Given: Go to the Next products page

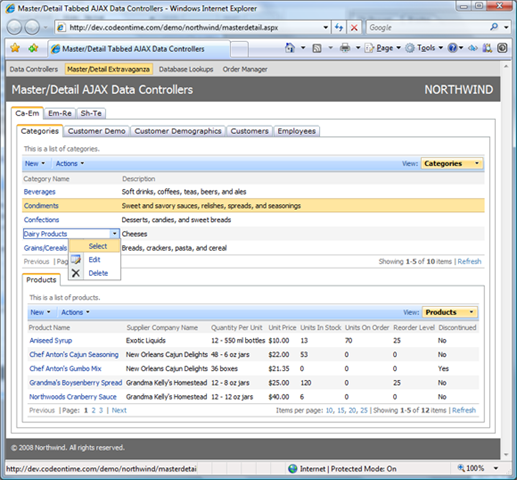Looking at the screenshot, I should [x=119, y=410].
